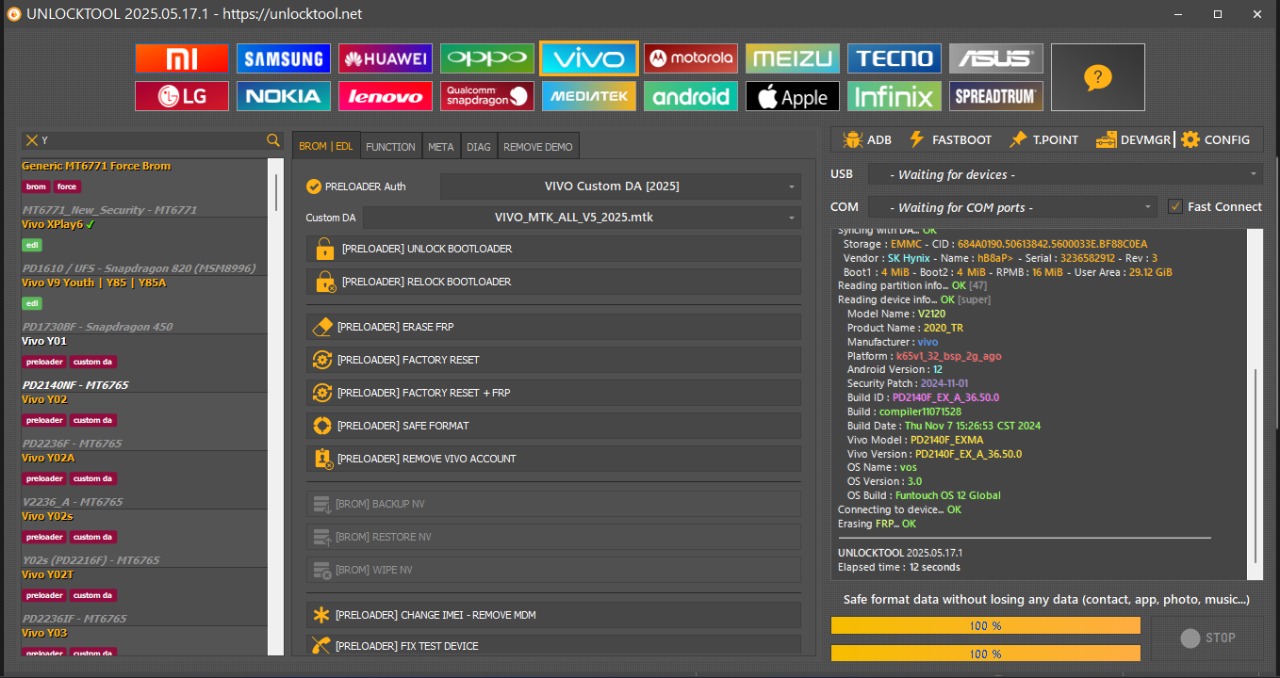Run [PRELOADER] FACTORY RESET + FRP

(x=554, y=393)
